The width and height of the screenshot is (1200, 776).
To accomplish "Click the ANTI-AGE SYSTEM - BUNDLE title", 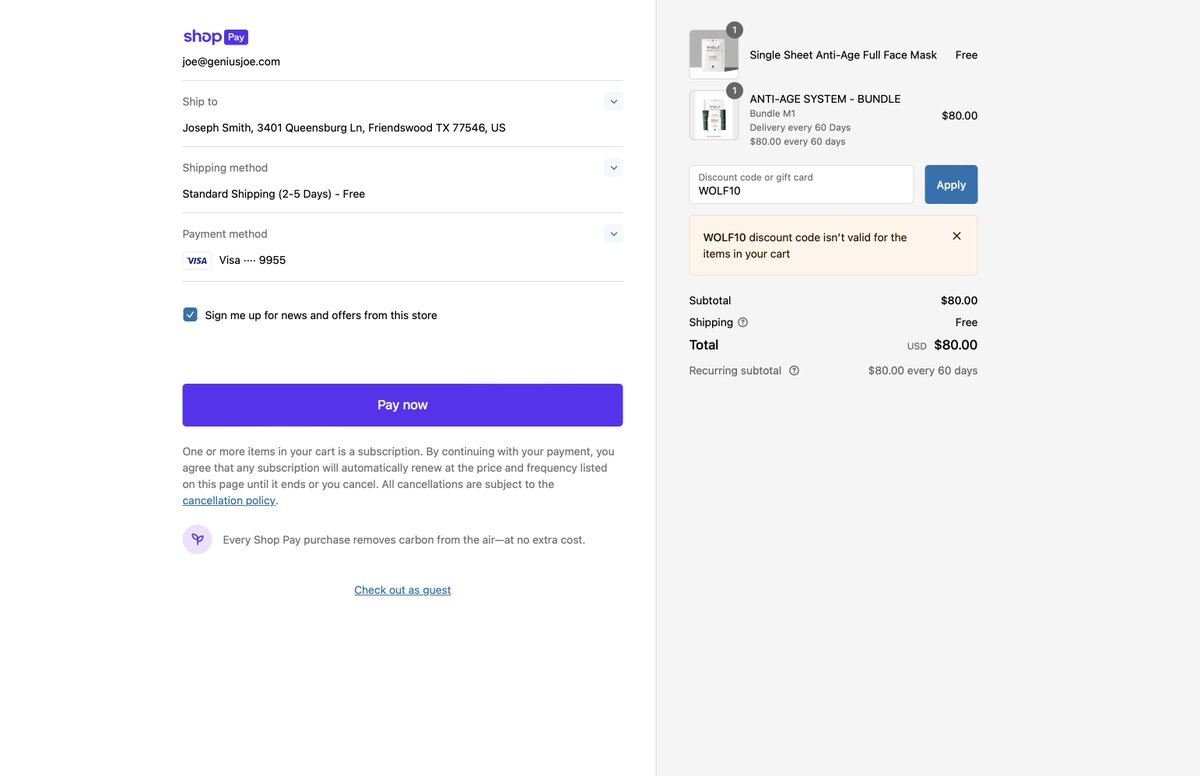I will [x=825, y=99].
